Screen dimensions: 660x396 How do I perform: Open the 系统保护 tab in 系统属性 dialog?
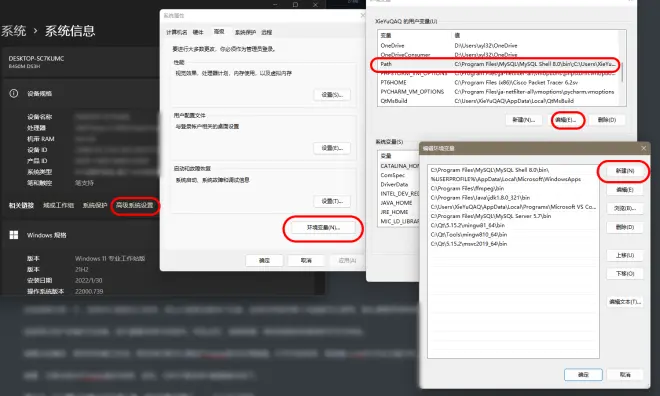(x=245, y=32)
